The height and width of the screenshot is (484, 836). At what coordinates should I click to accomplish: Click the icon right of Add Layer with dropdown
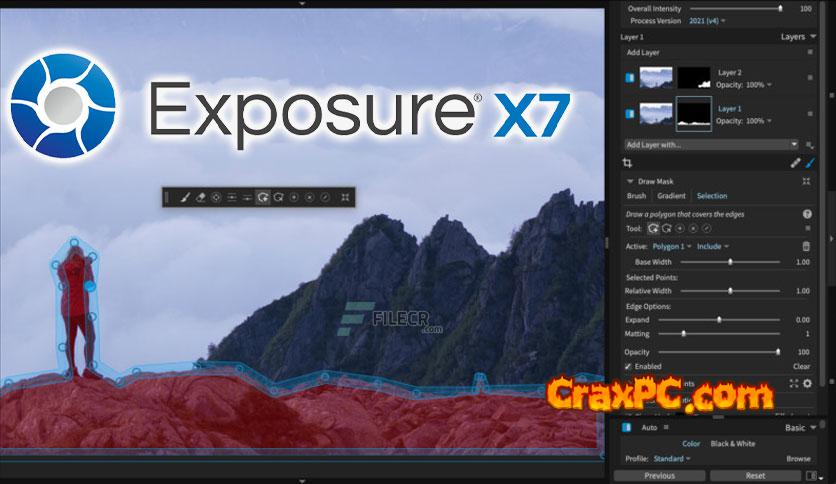(x=810, y=145)
